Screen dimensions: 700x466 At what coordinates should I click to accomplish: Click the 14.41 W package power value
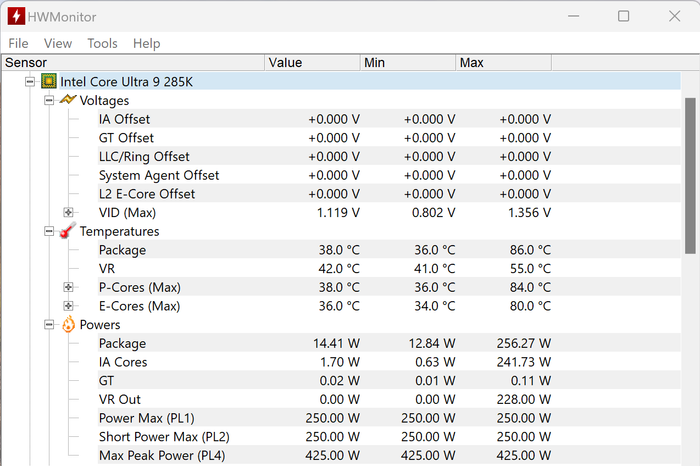tap(336, 343)
